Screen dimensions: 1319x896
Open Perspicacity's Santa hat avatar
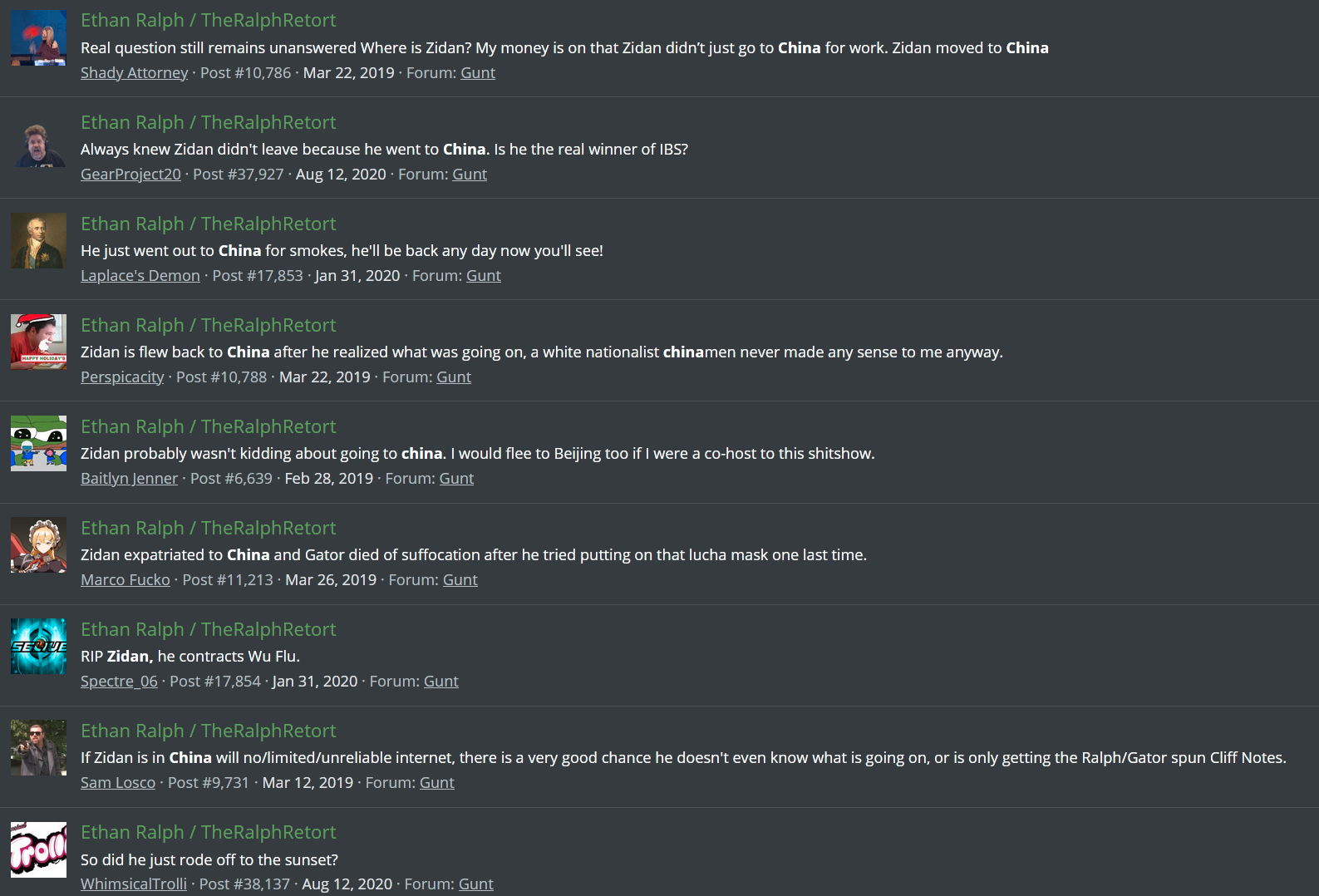[x=38, y=342]
